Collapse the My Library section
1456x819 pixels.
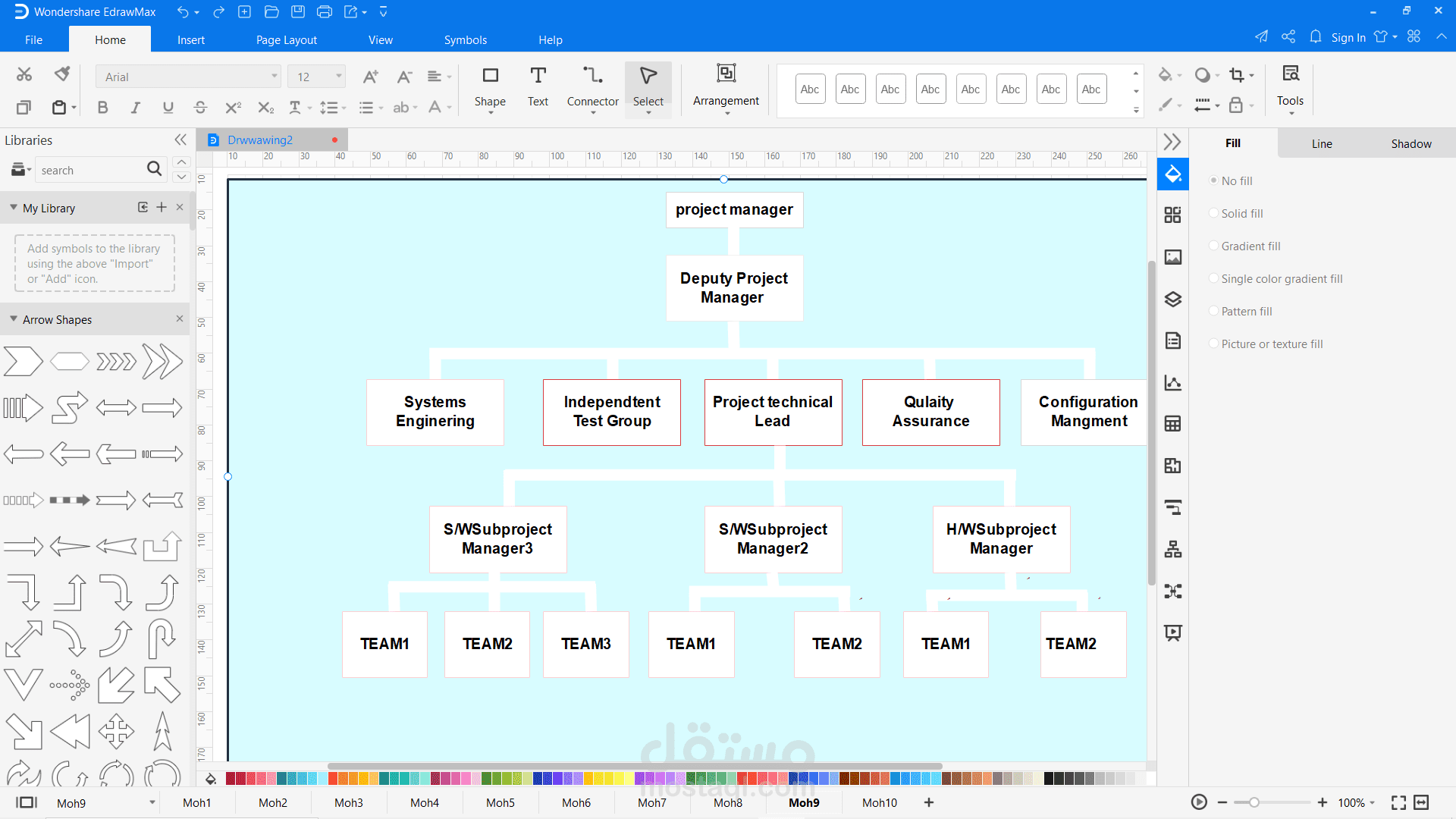tap(14, 207)
